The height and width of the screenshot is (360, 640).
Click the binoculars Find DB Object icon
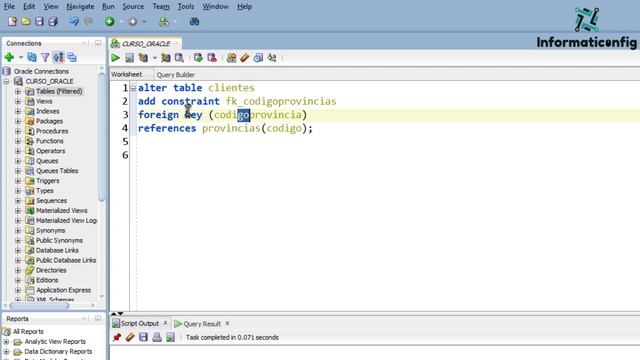194,22
